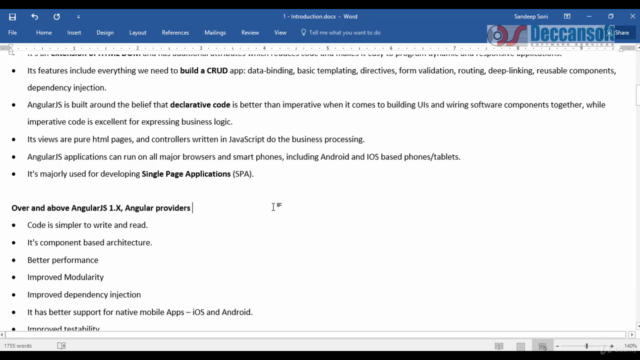Viewport: 640px width, 360px height.
Task: Undo the last action
Action: tap(35, 17)
